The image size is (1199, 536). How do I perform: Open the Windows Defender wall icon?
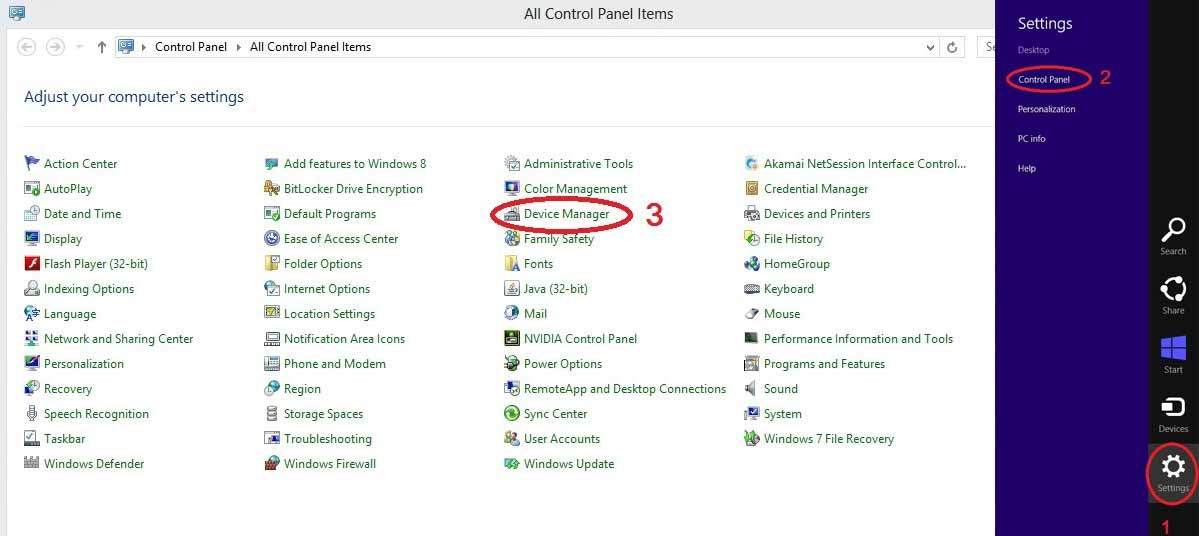click(x=31, y=463)
